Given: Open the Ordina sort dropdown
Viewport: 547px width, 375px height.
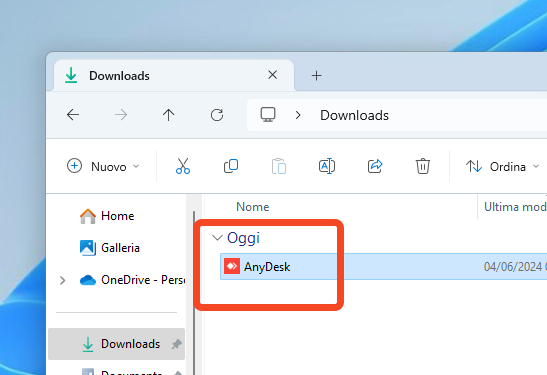Looking at the screenshot, I should coord(502,167).
